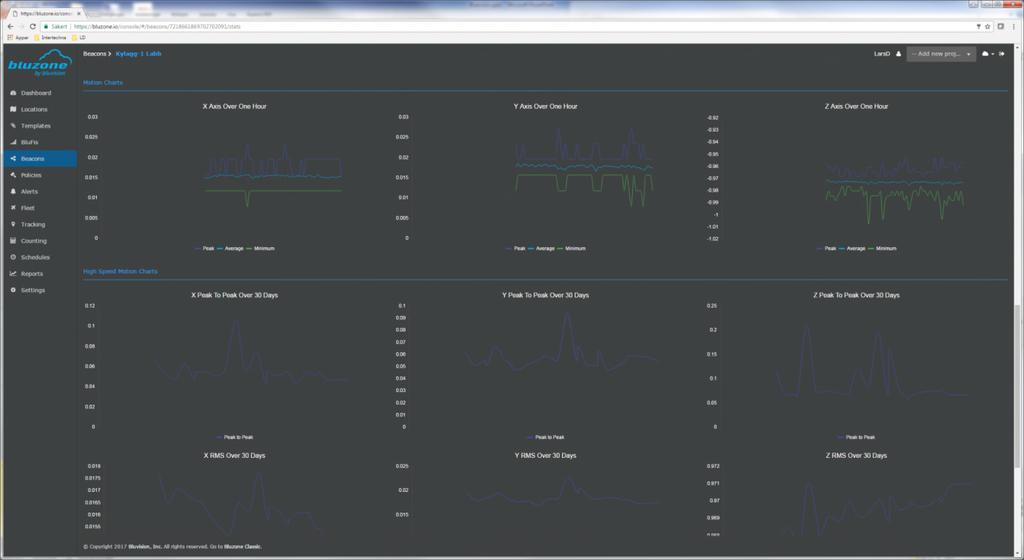Click the browser extension icon beside star

1000,26
